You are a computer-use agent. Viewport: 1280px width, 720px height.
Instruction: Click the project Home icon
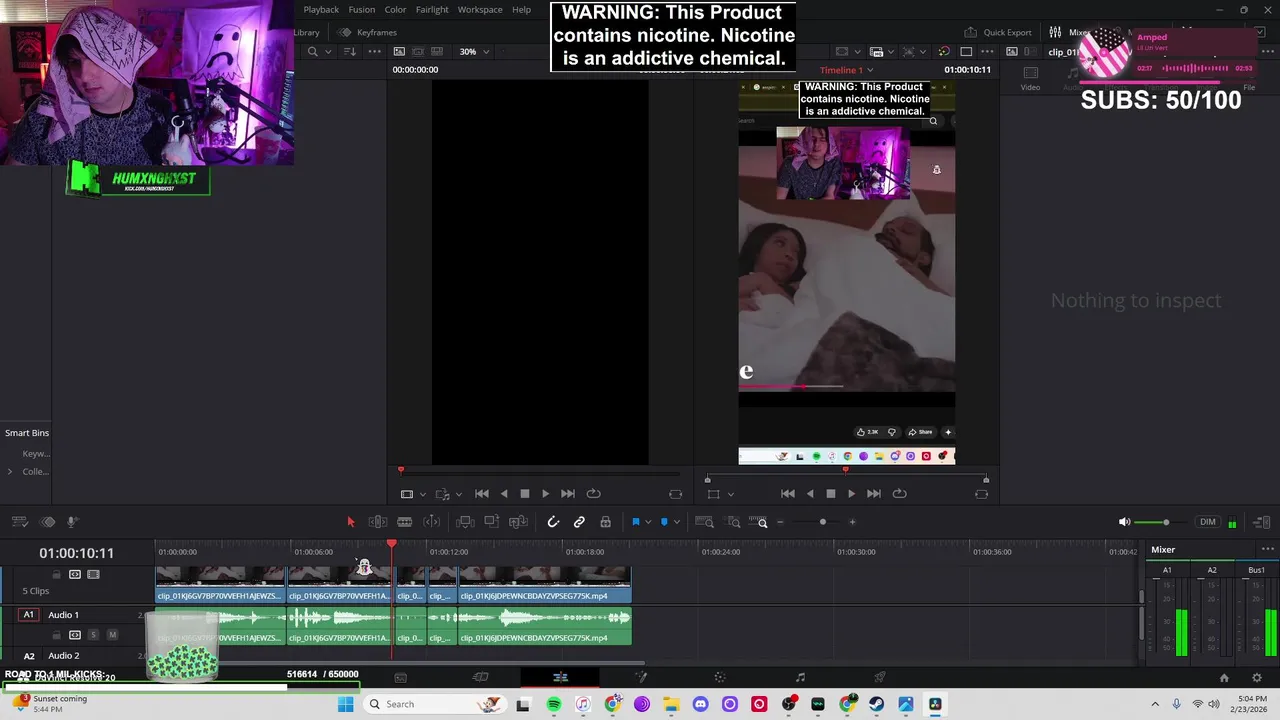point(1223,678)
